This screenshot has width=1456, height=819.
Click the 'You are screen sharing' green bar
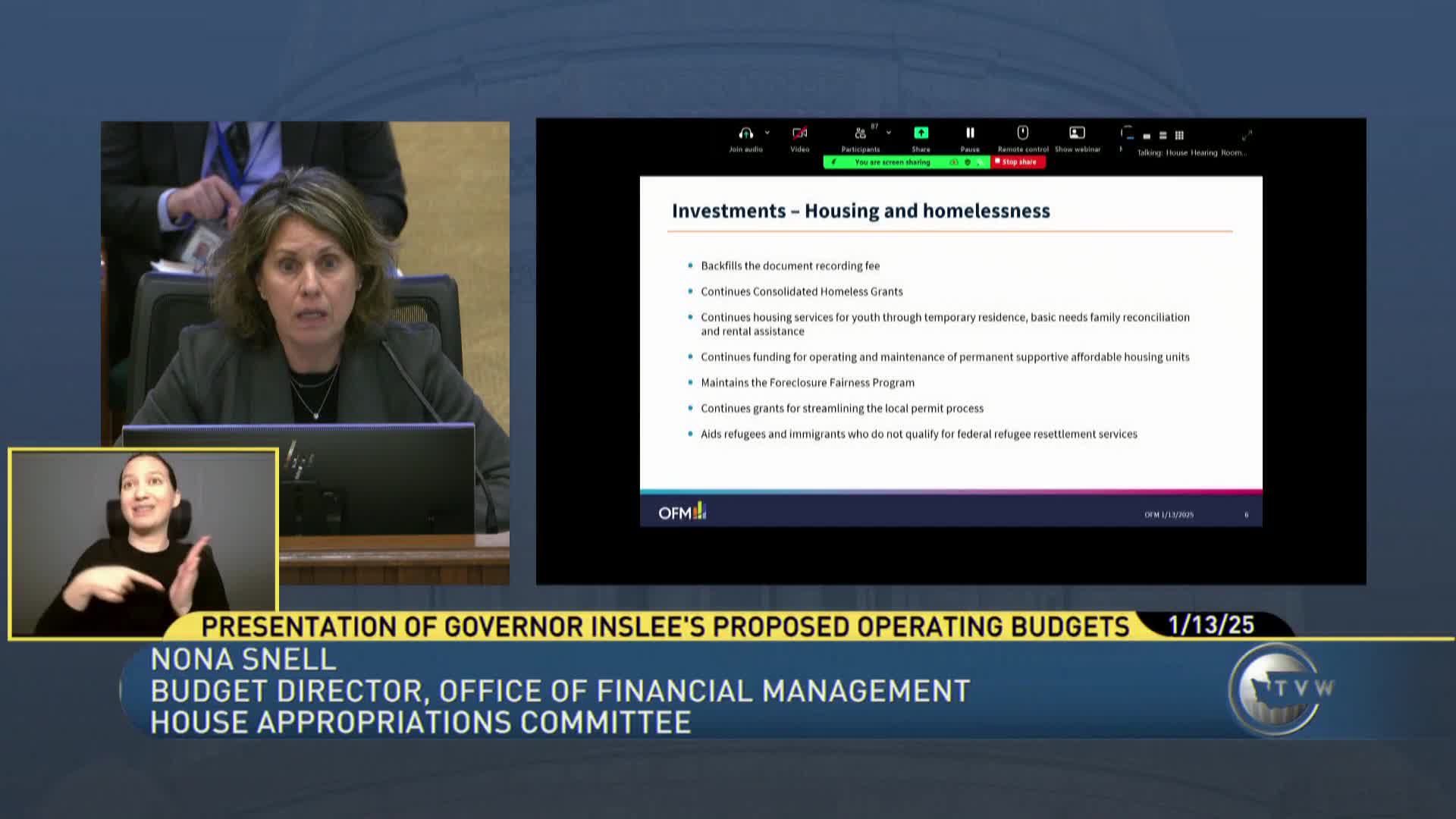[x=892, y=162]
